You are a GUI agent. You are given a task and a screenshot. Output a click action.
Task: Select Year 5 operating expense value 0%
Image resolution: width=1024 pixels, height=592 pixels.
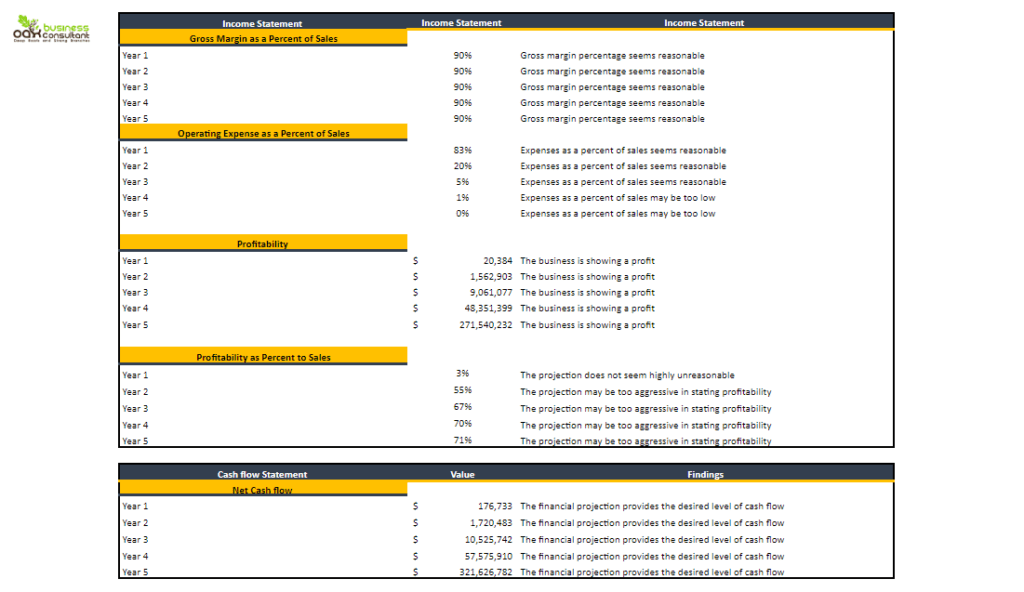pyautogui.click(x=462, y=213)
